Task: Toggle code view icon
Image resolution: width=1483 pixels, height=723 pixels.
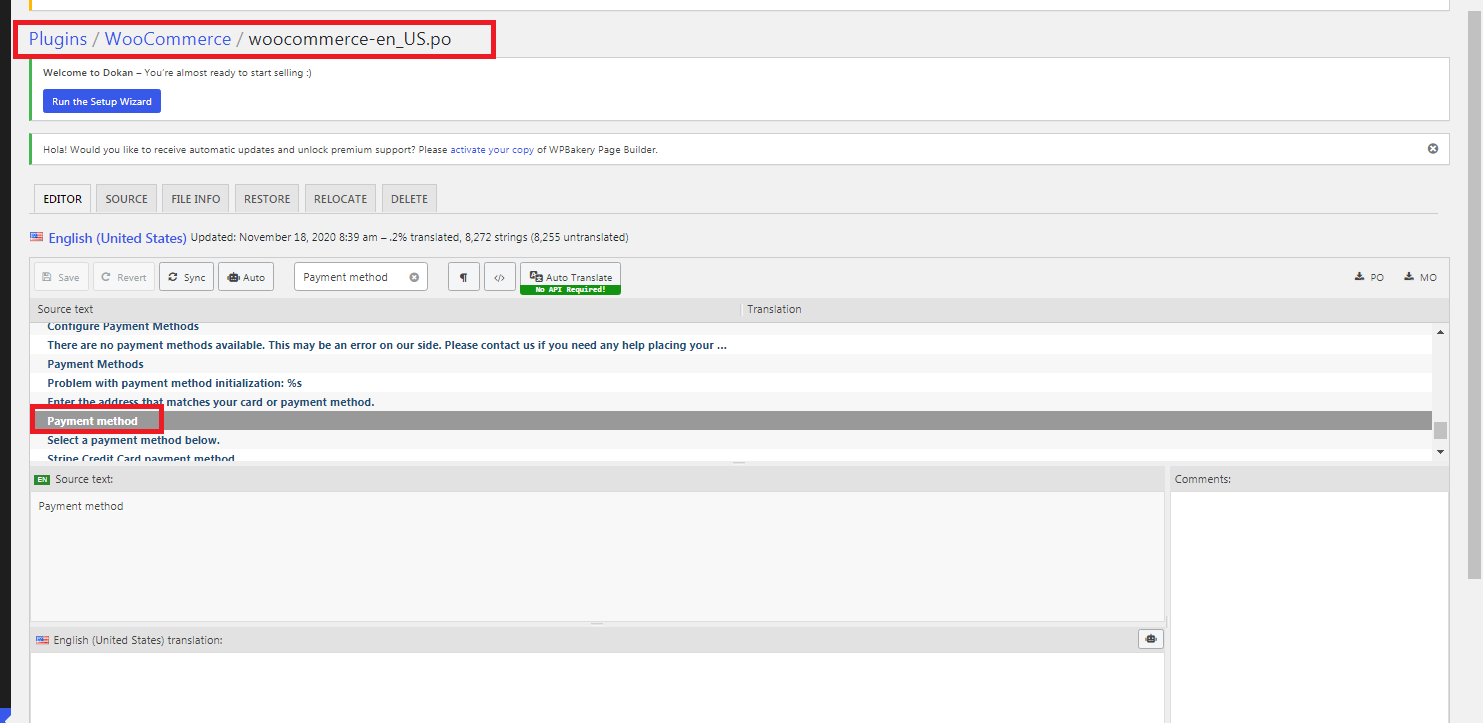Action: (500, 277)
